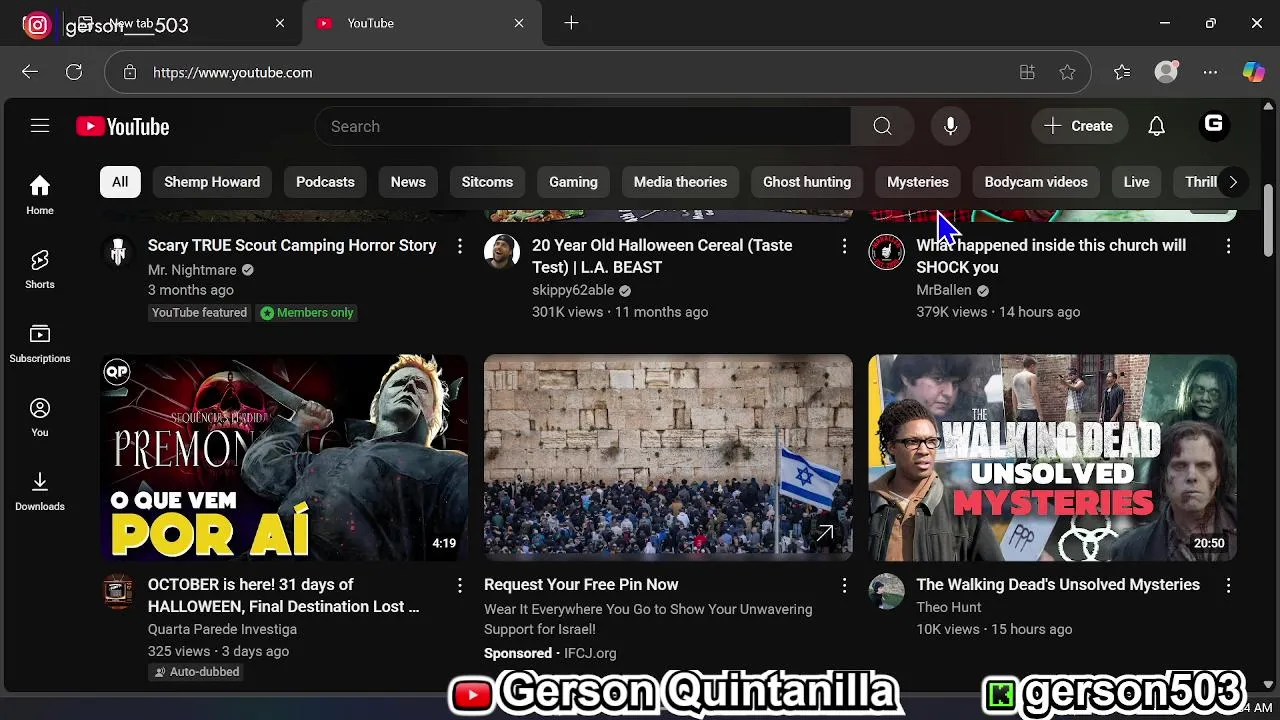This screenshot has height=720, width=1280.
Task: Open options for Halloween Cereal video
Action: pos(844,246)
